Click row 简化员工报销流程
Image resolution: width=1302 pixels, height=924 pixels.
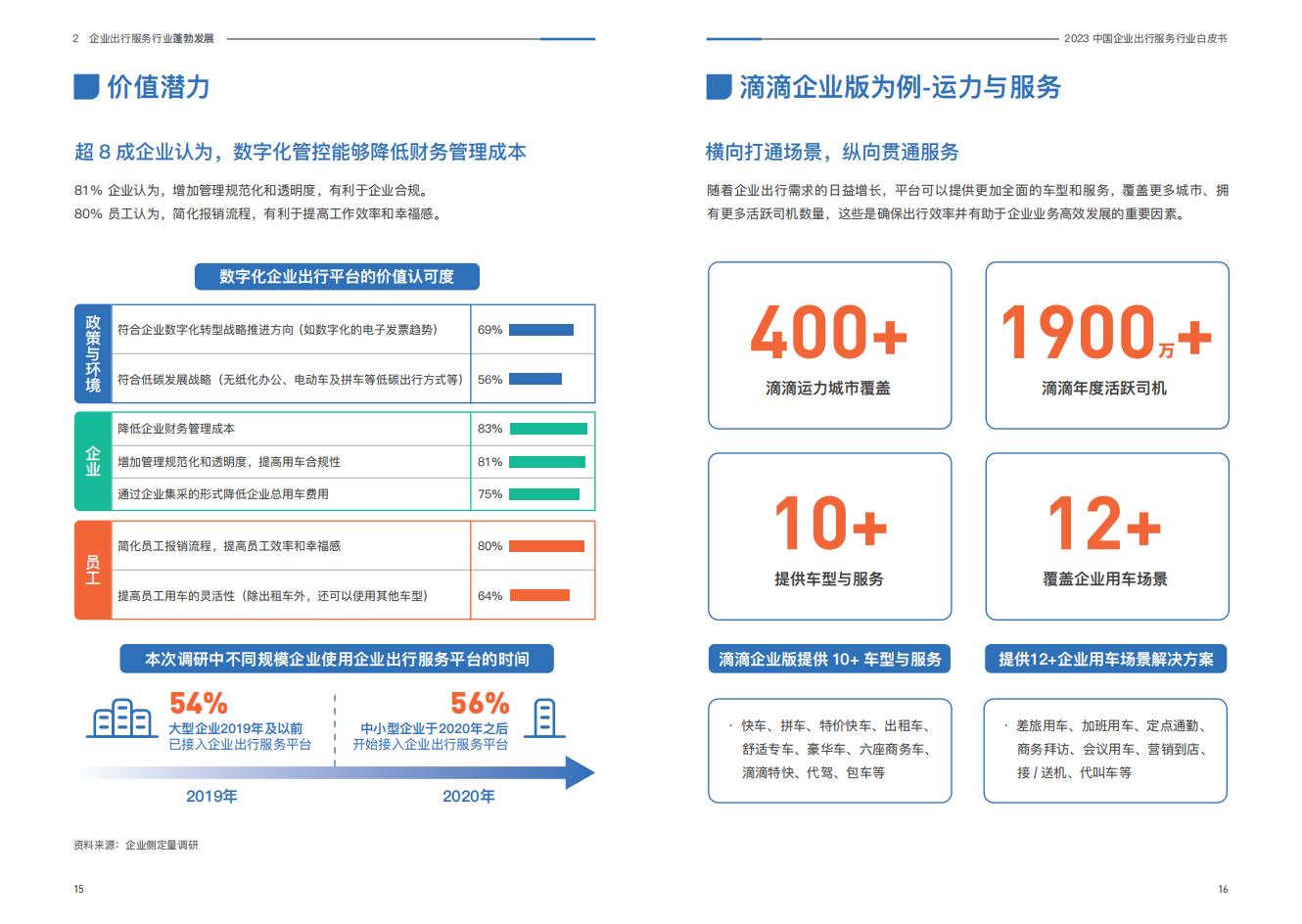(x=352, y=546)
